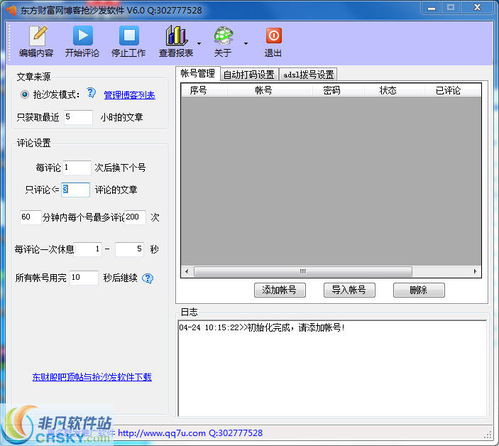This screenshot has width=499, height=446.
Task: Click the 导入帐号 button
Action: (x=349, y=290)
